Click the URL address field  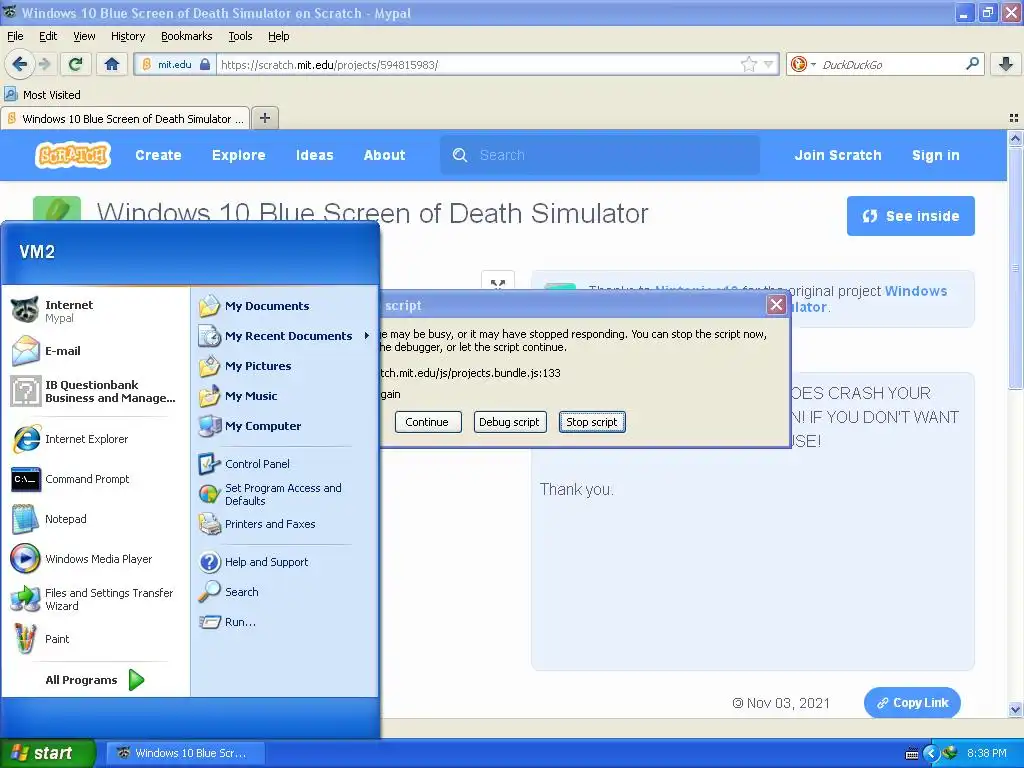point(477,64)
